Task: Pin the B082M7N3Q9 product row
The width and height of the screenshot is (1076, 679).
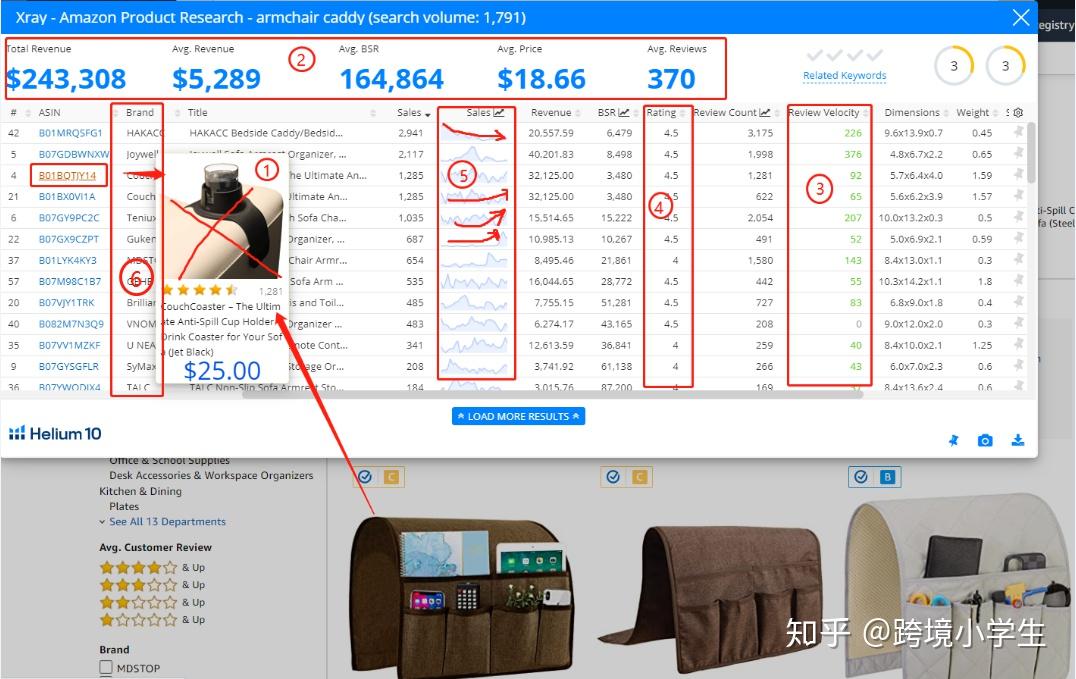Action: coord(1018,322)
